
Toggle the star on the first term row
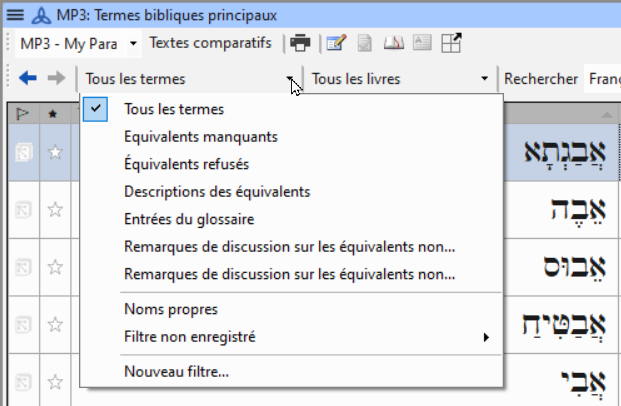click(55, 152)
